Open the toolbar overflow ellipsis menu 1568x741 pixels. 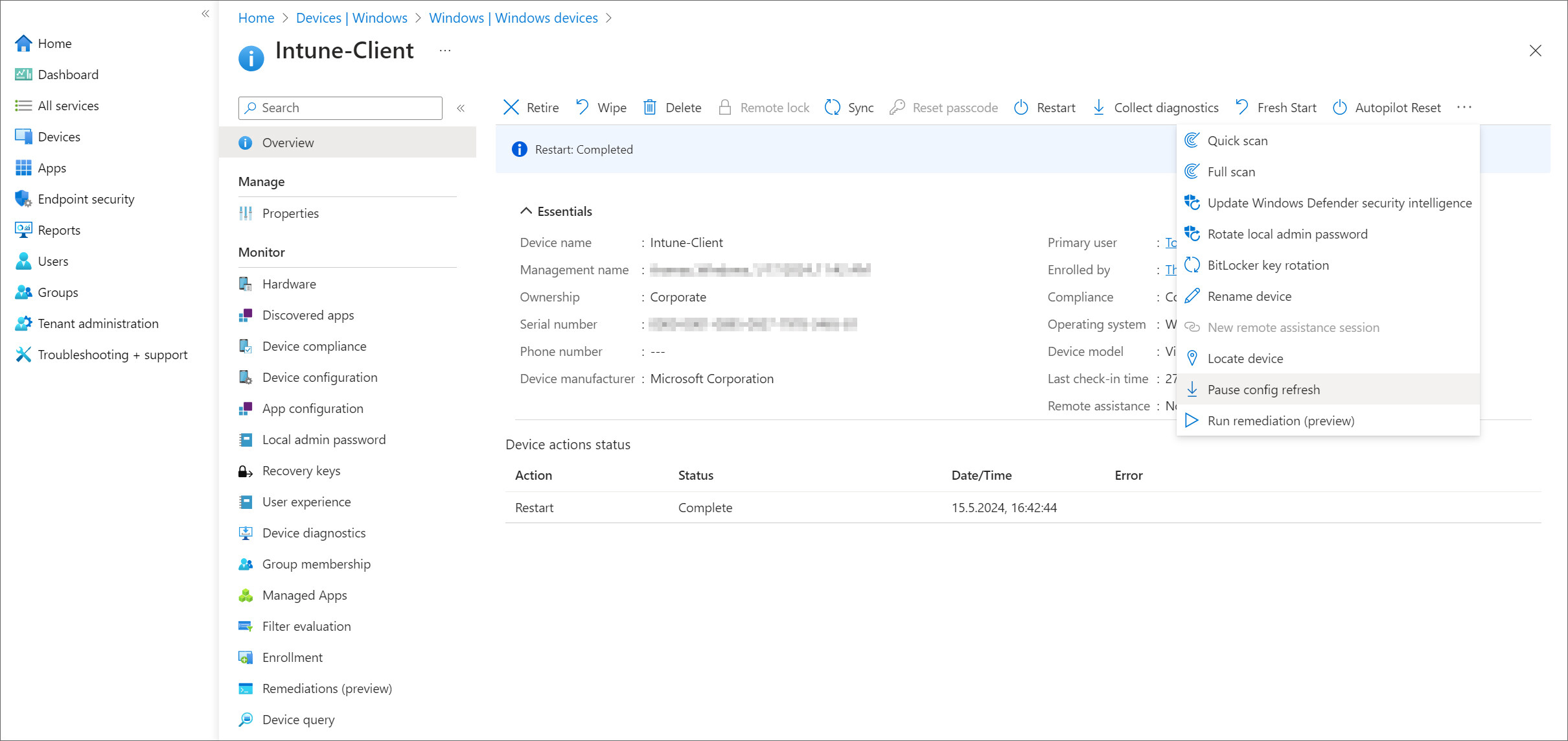1464,108
